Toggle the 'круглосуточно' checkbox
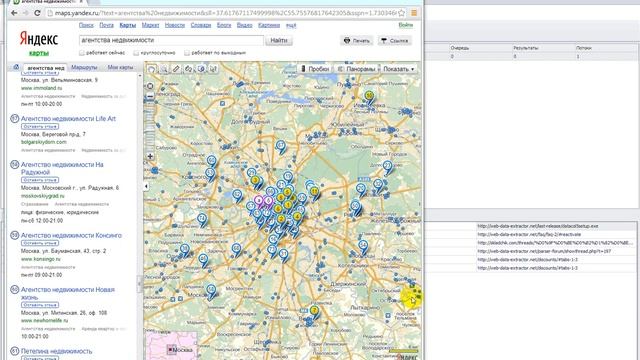The width and height of the screenshot is (640, 360). pyautogui.click(x=136, y=53)
